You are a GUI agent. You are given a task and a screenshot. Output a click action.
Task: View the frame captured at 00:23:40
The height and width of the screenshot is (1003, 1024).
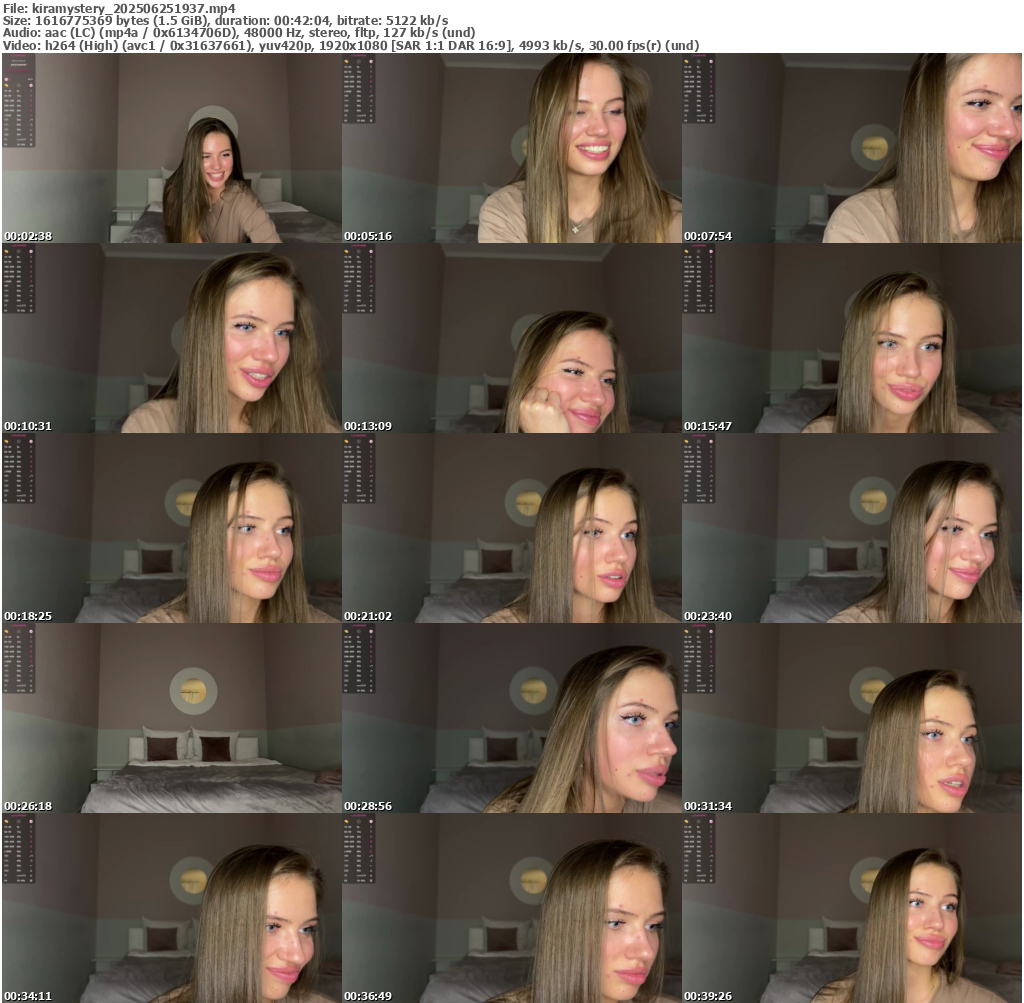click(x=852, y=528)
